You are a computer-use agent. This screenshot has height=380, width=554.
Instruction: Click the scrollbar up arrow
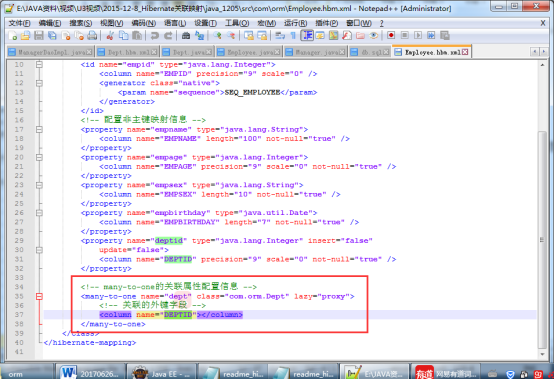[x=542, y=65]
